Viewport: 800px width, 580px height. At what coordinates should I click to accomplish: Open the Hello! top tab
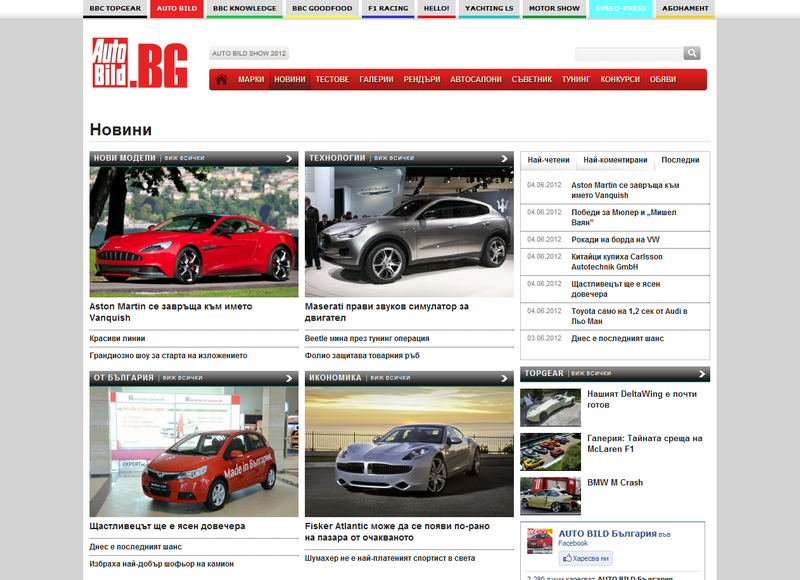436,9
